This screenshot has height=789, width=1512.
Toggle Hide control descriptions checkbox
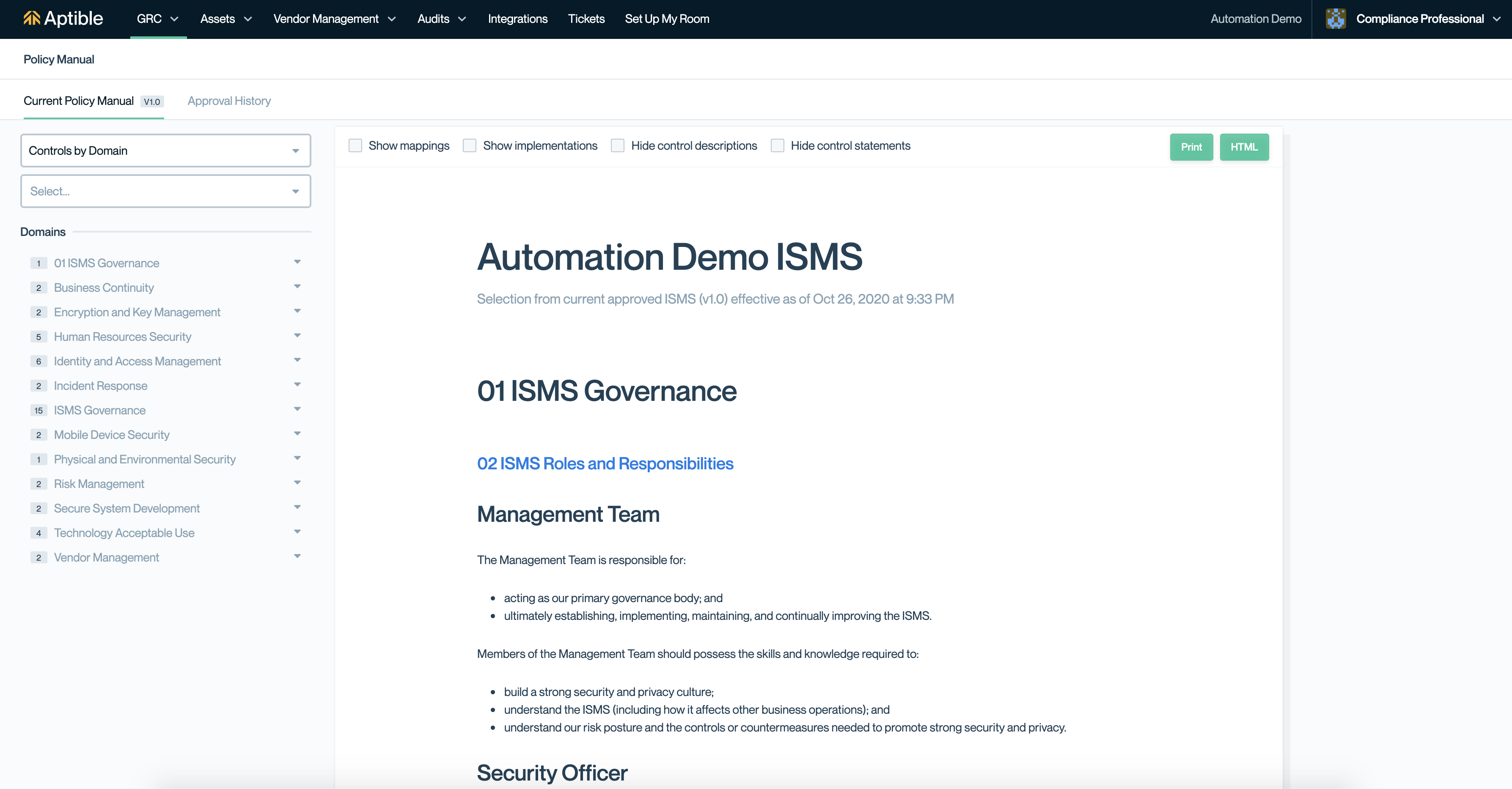pyautogui.click(x=618, y=145)
